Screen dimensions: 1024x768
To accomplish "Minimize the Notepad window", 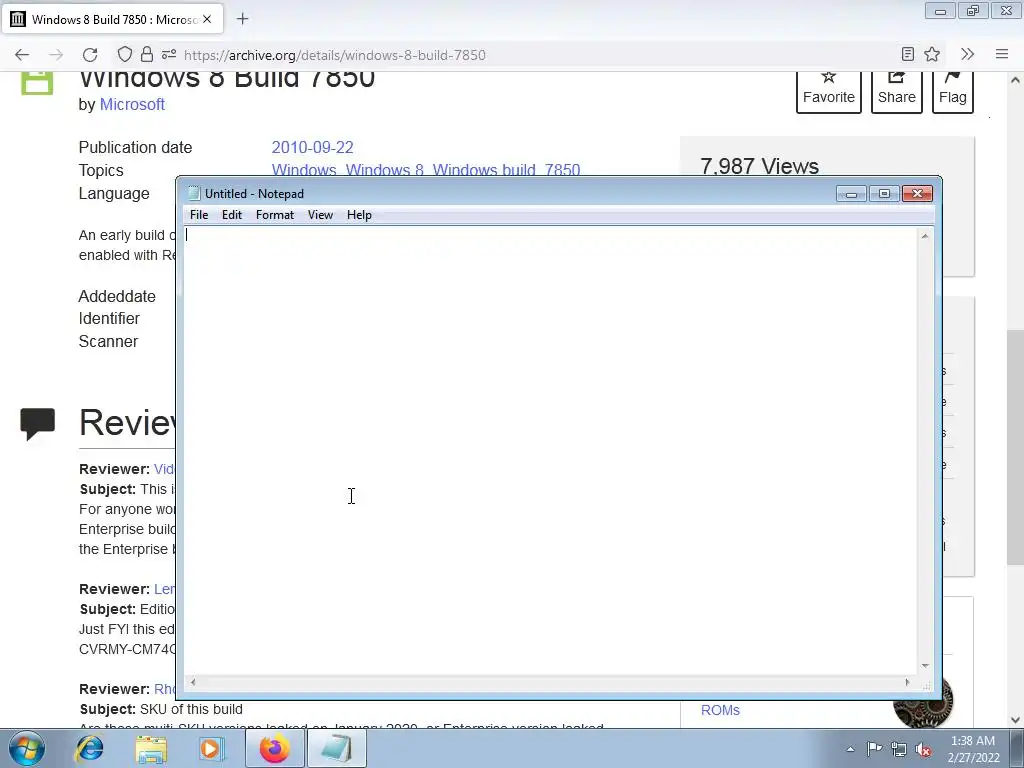I will (x=851, y=194).
